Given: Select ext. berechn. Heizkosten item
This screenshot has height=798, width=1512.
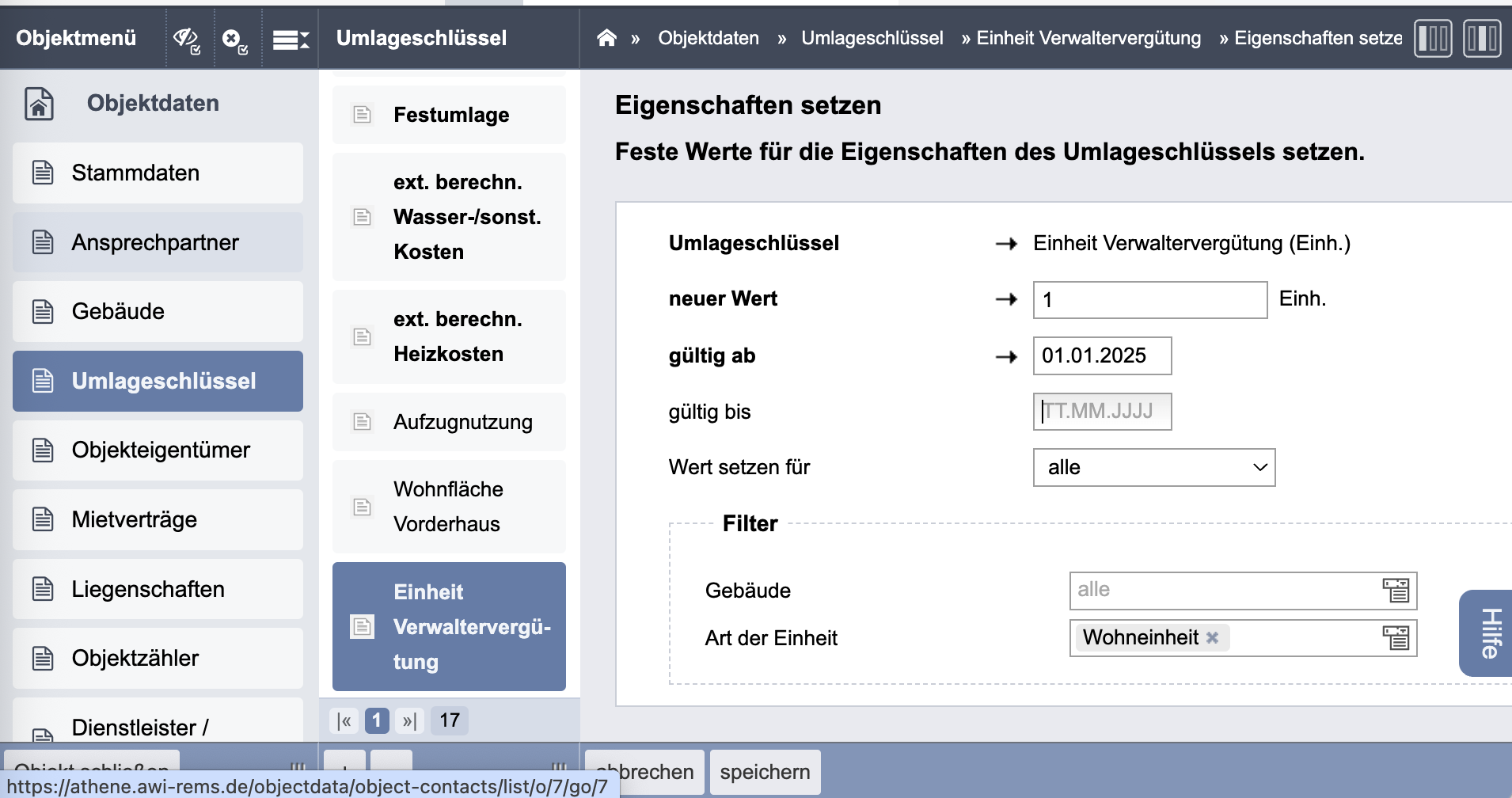Looking at the screenshot, I should click(449, 336).
